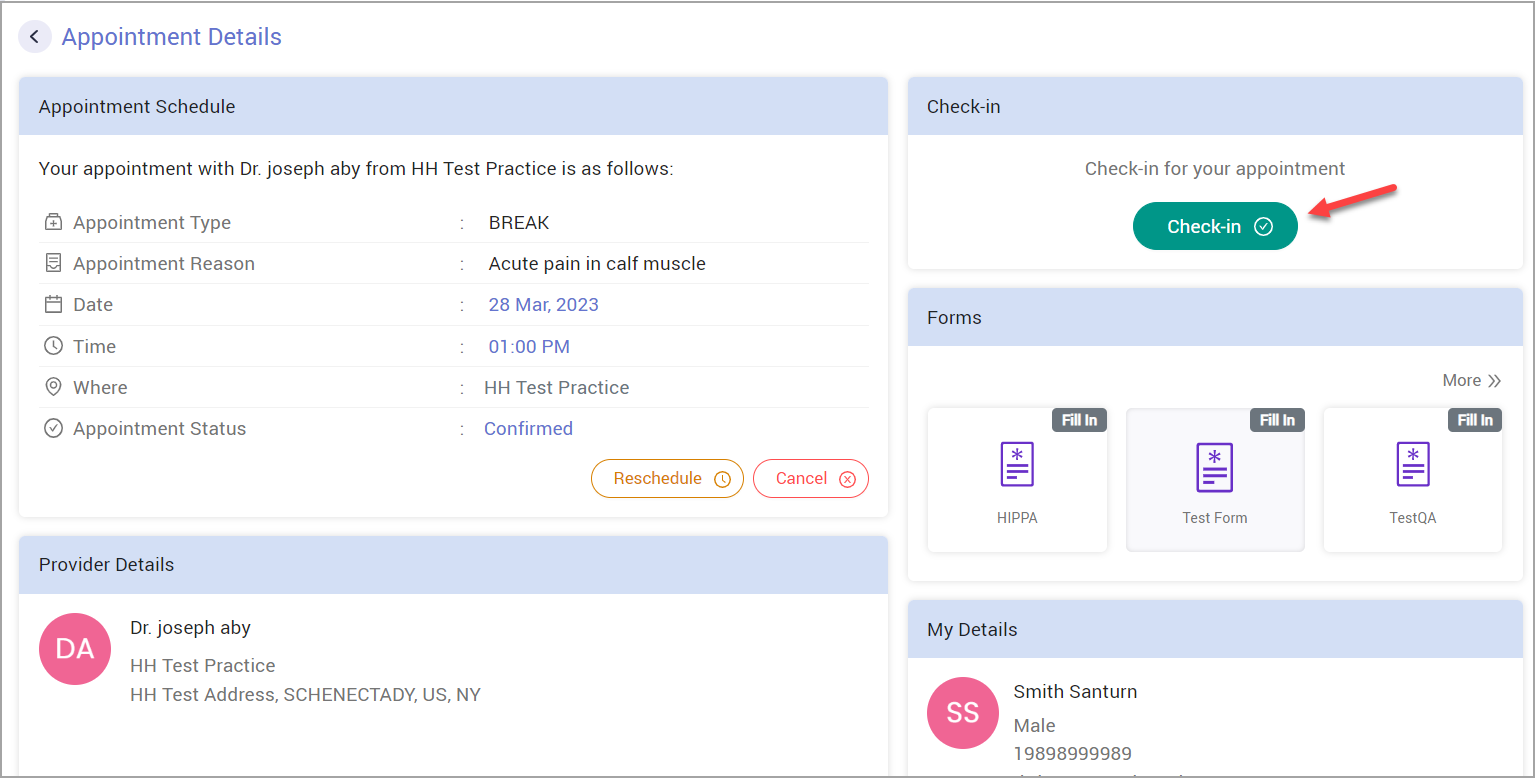
Task: Open the 28 Mar, 2023 date link
Action: click(543, 304)
